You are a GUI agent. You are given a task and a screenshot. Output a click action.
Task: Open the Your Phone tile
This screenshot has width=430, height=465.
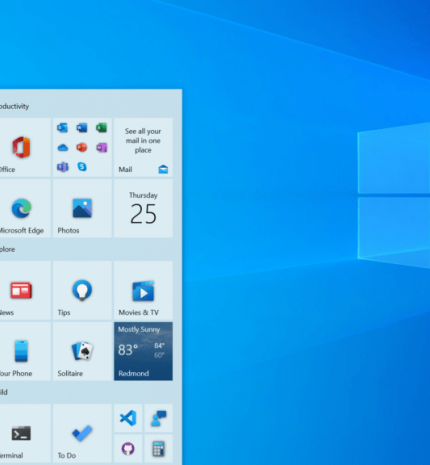click(25, 351)
